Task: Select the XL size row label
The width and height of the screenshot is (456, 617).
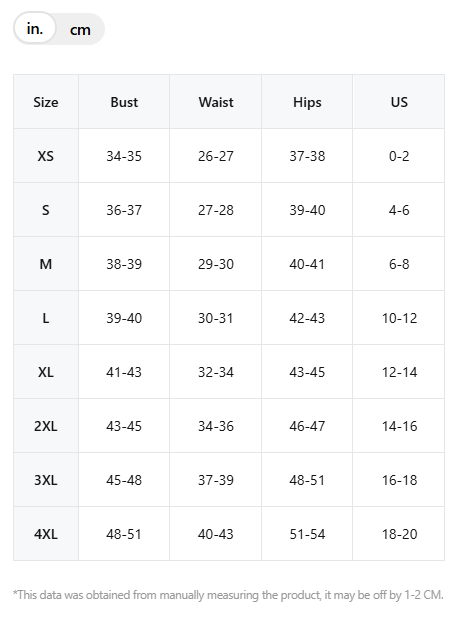Action: point(46,372)
